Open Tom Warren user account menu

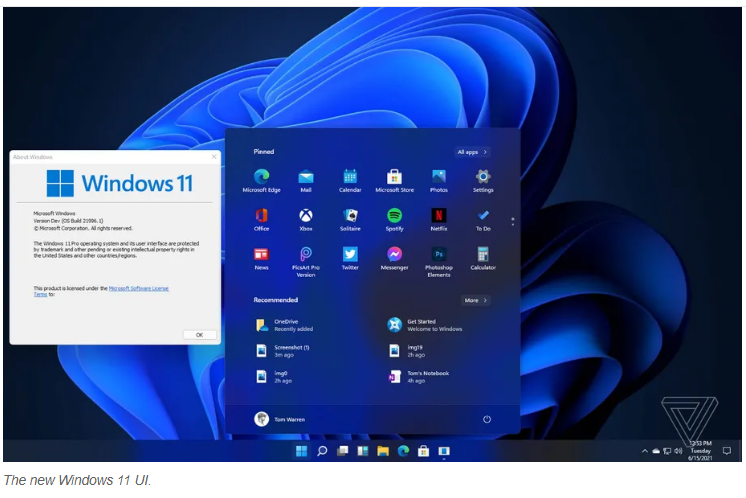click(280, 419)
